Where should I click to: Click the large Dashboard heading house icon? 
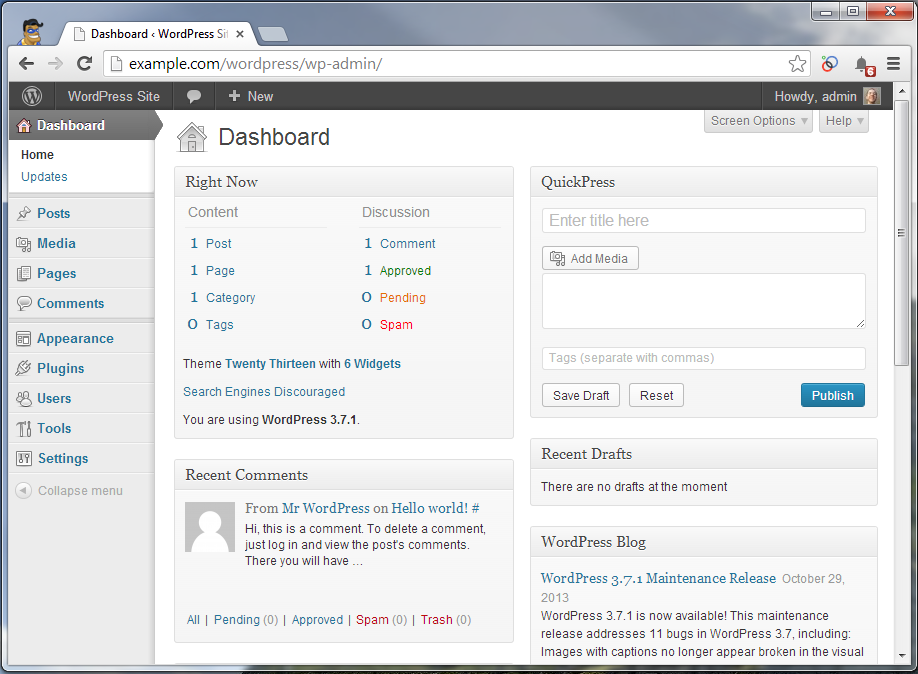pyautogui.click(x=192, y=138)
